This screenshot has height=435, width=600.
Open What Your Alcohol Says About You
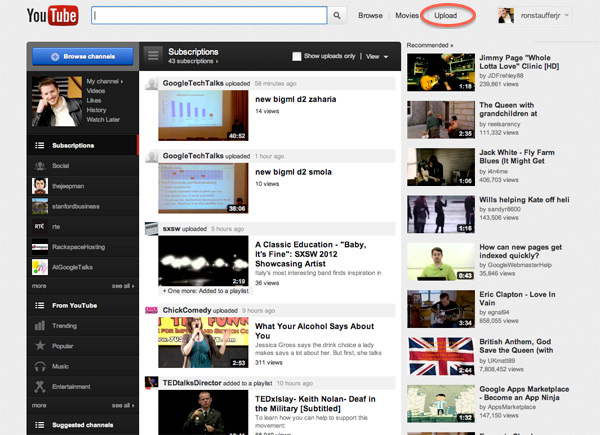315,331
